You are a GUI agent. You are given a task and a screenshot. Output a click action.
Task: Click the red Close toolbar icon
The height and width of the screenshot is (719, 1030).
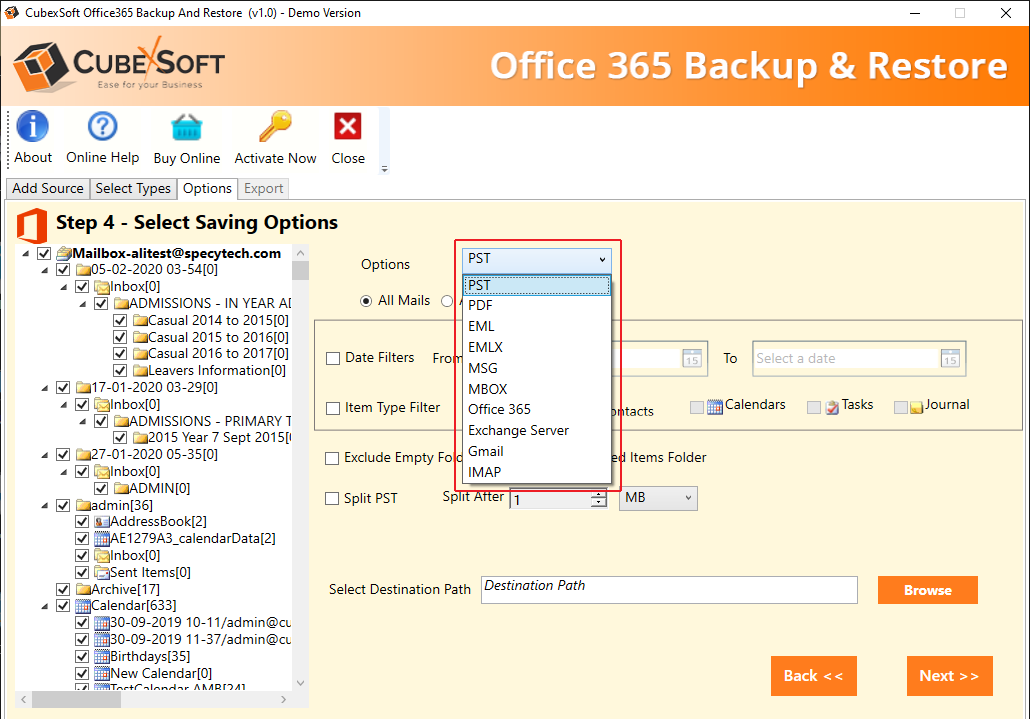(x=347, y=126)
